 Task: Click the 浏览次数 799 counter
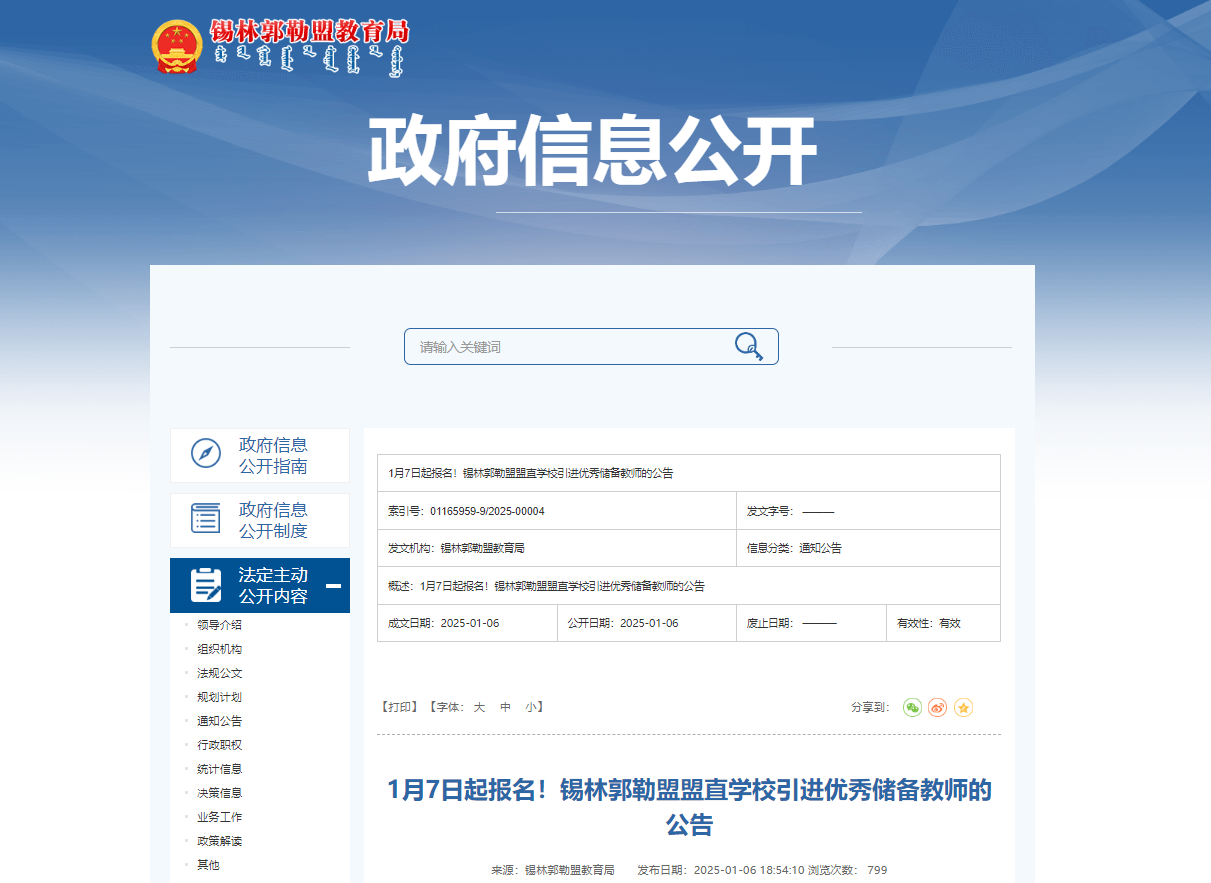pyautogui.click(x=848, y=870)
